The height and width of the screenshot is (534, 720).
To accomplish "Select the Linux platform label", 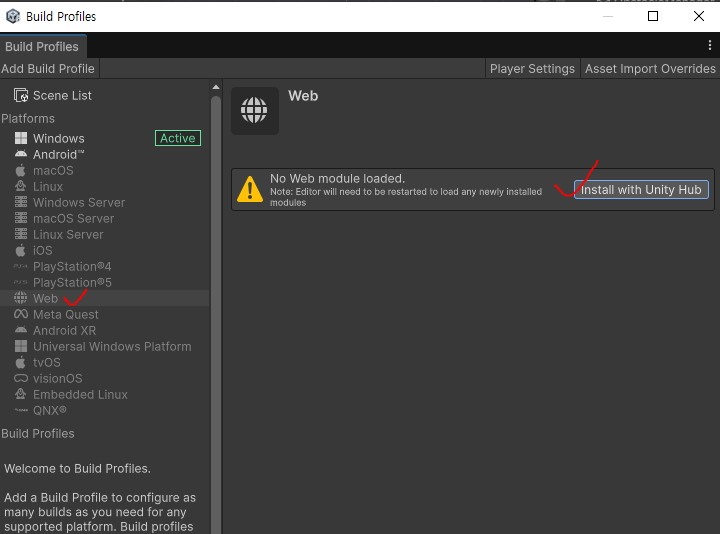I will (x=48, y=186).
